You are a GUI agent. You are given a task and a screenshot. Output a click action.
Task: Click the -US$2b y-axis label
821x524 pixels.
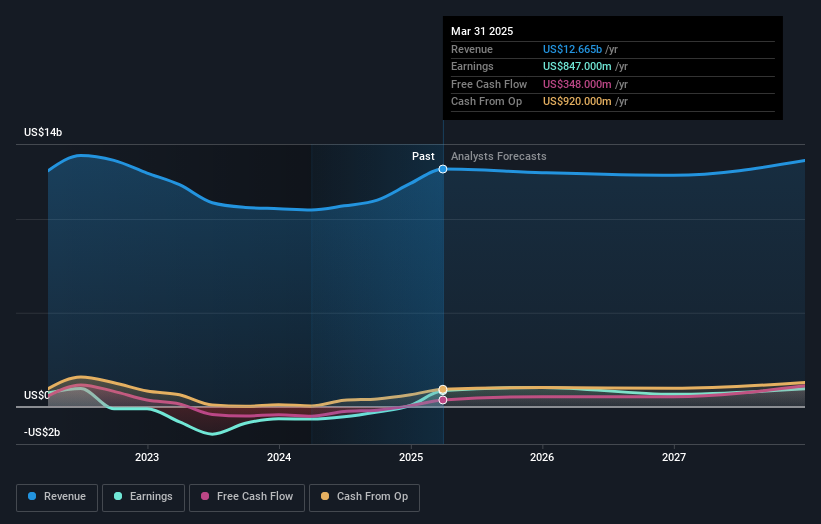42,432
